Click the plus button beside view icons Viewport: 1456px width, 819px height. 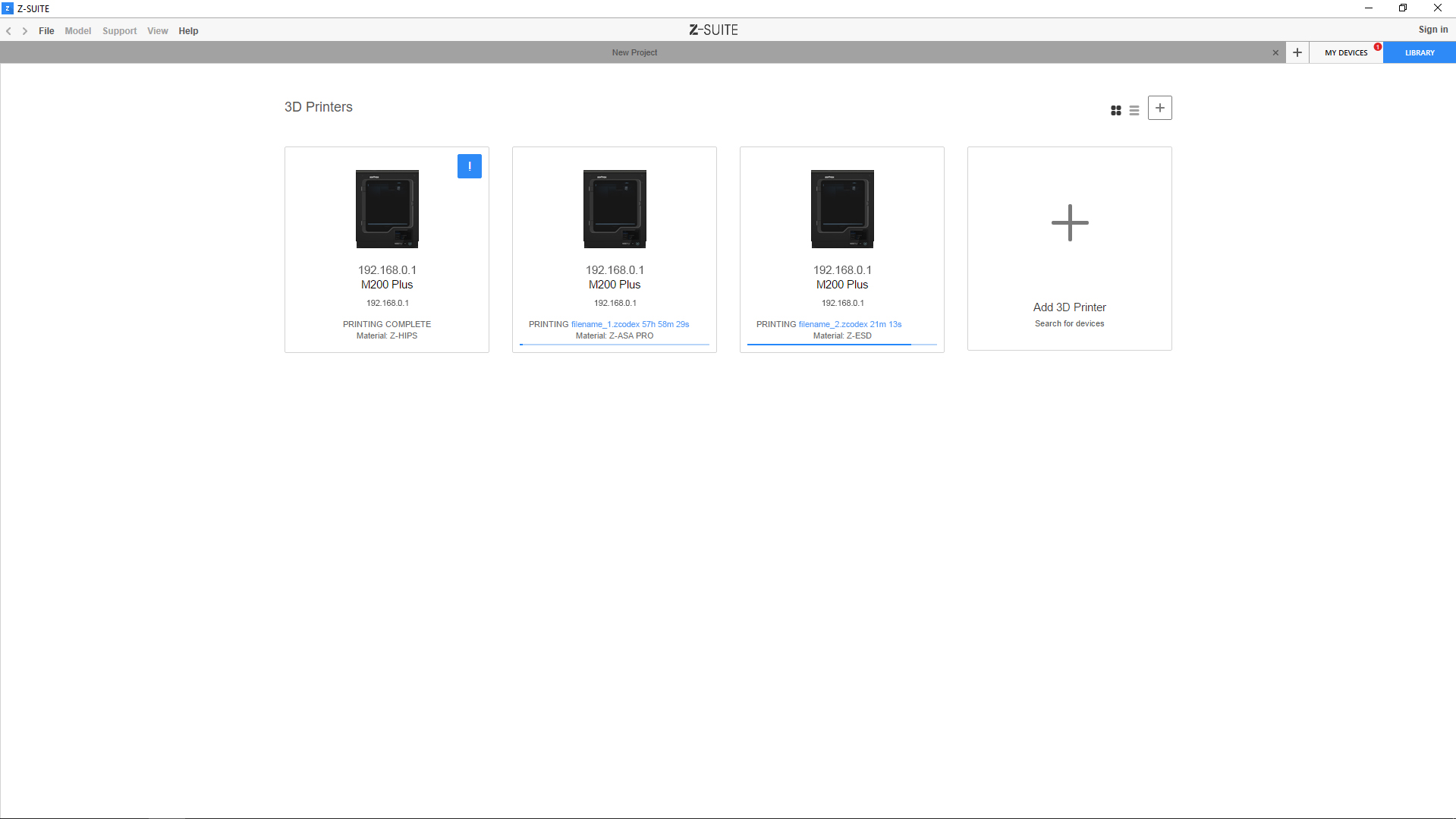[x=1159, y=108]
